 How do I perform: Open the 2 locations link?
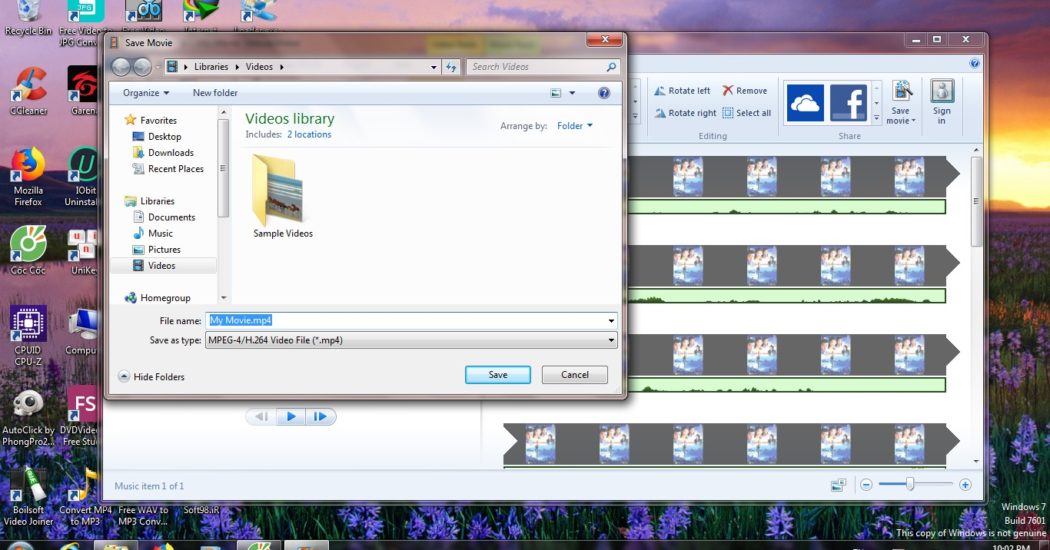309,135
